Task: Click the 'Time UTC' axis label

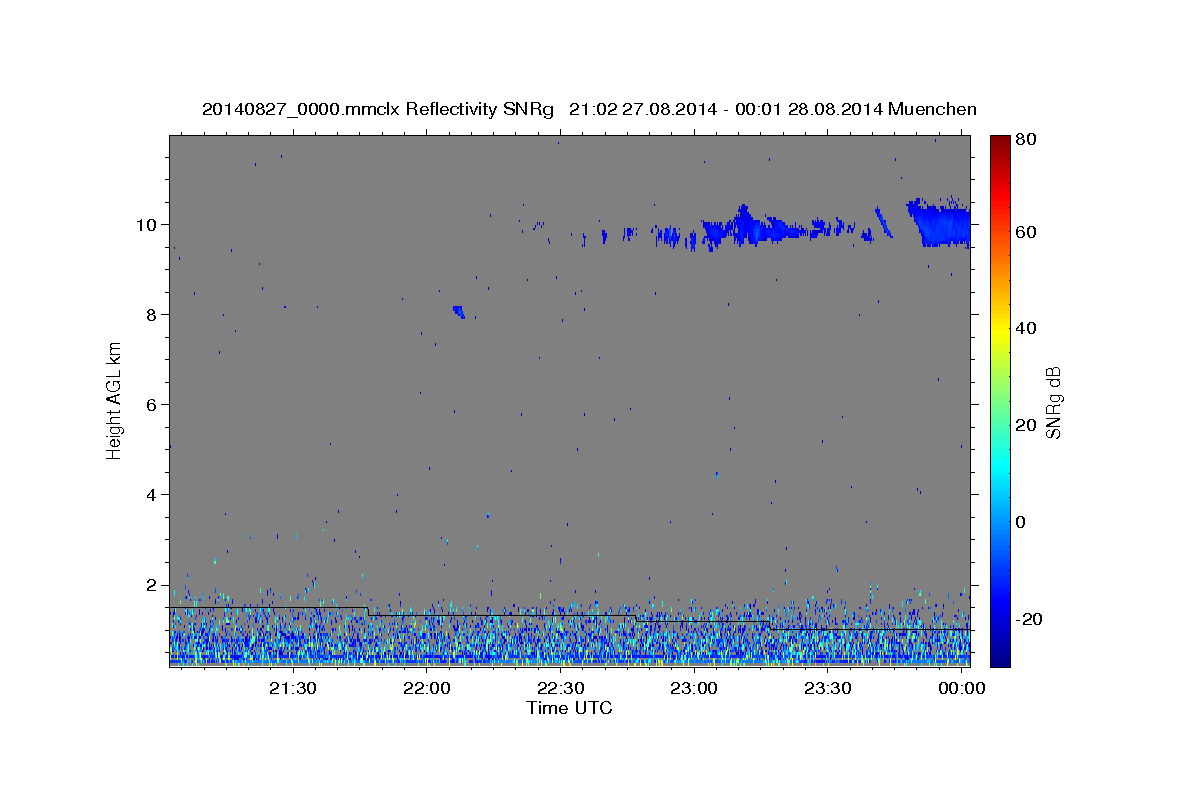Action: pos(569,708)
